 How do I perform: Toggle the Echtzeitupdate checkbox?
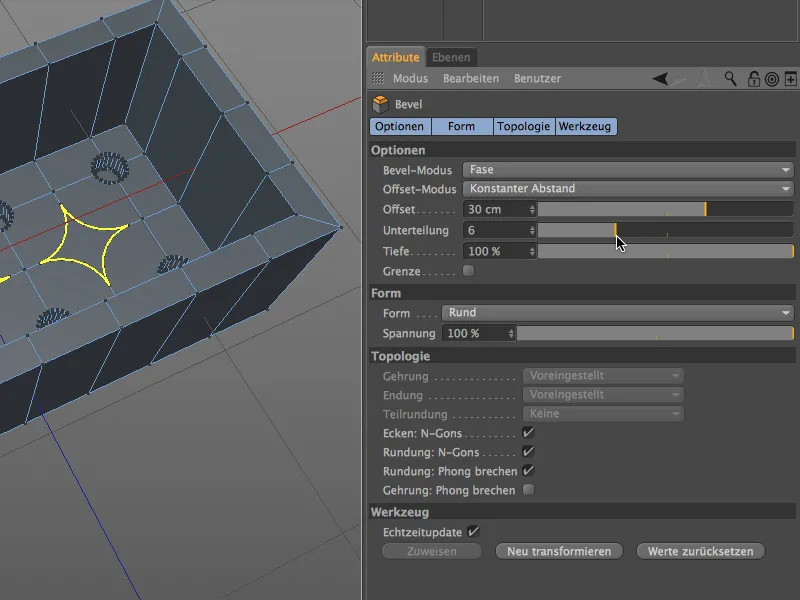pyautogui.click(x=473, y=532)
